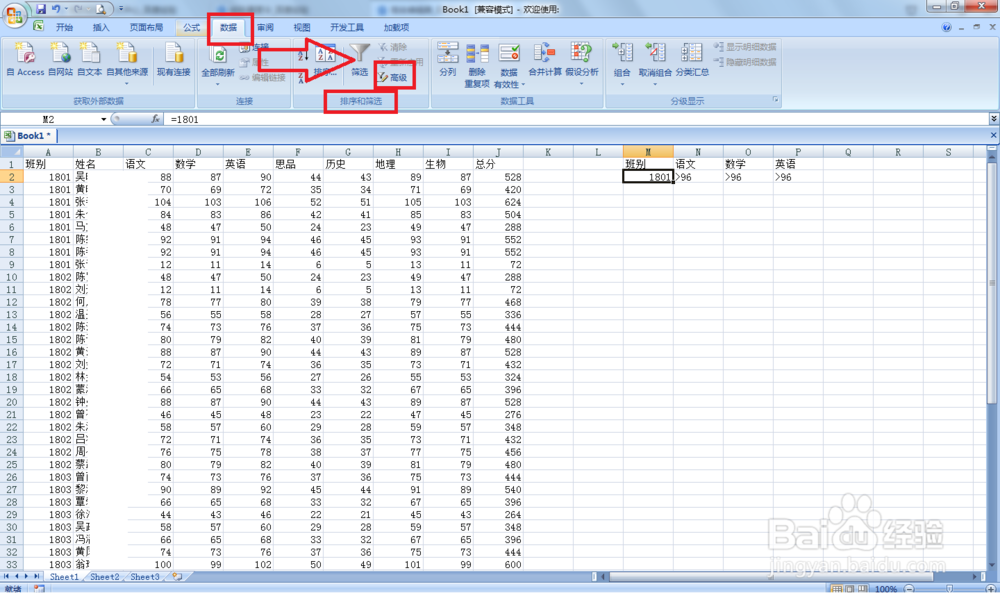Open Consolidate (合并计算)
The width and height of the screenshot is (1000, 600).
(x=545, y=60)
